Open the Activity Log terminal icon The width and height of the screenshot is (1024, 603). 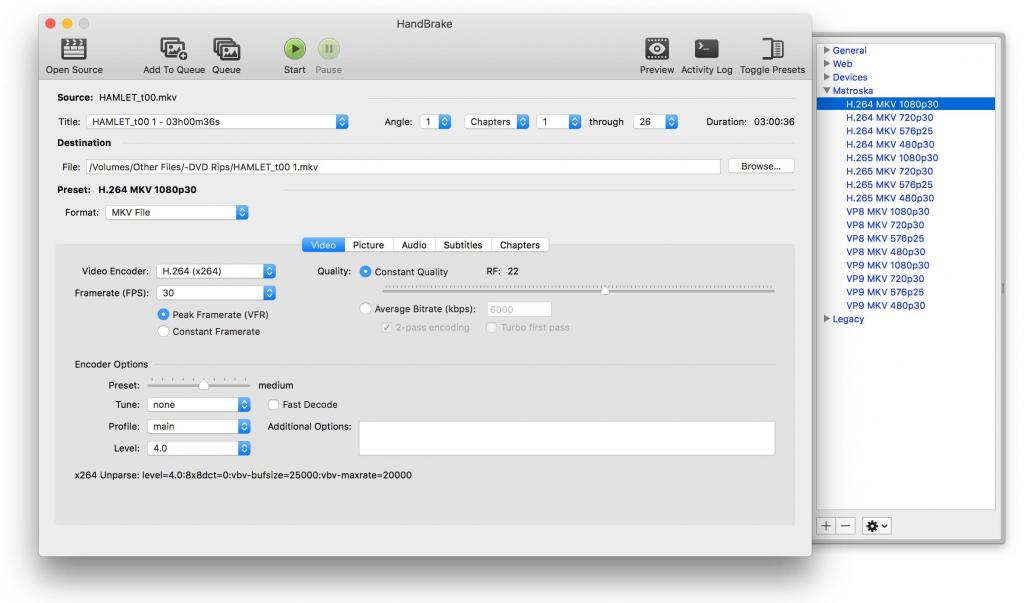coord(707,48)
